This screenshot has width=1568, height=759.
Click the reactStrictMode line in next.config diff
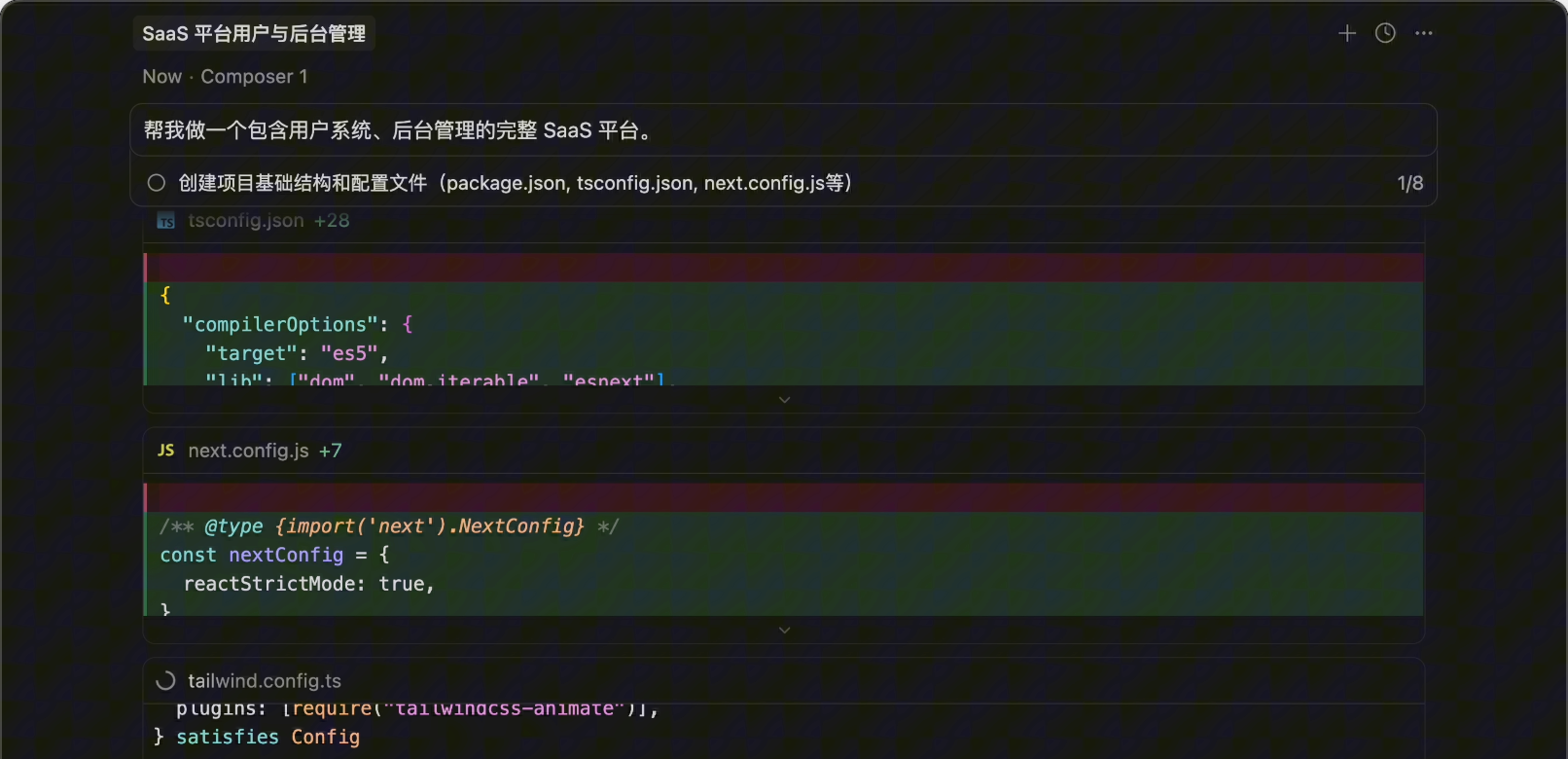click(x=308, y=584)
